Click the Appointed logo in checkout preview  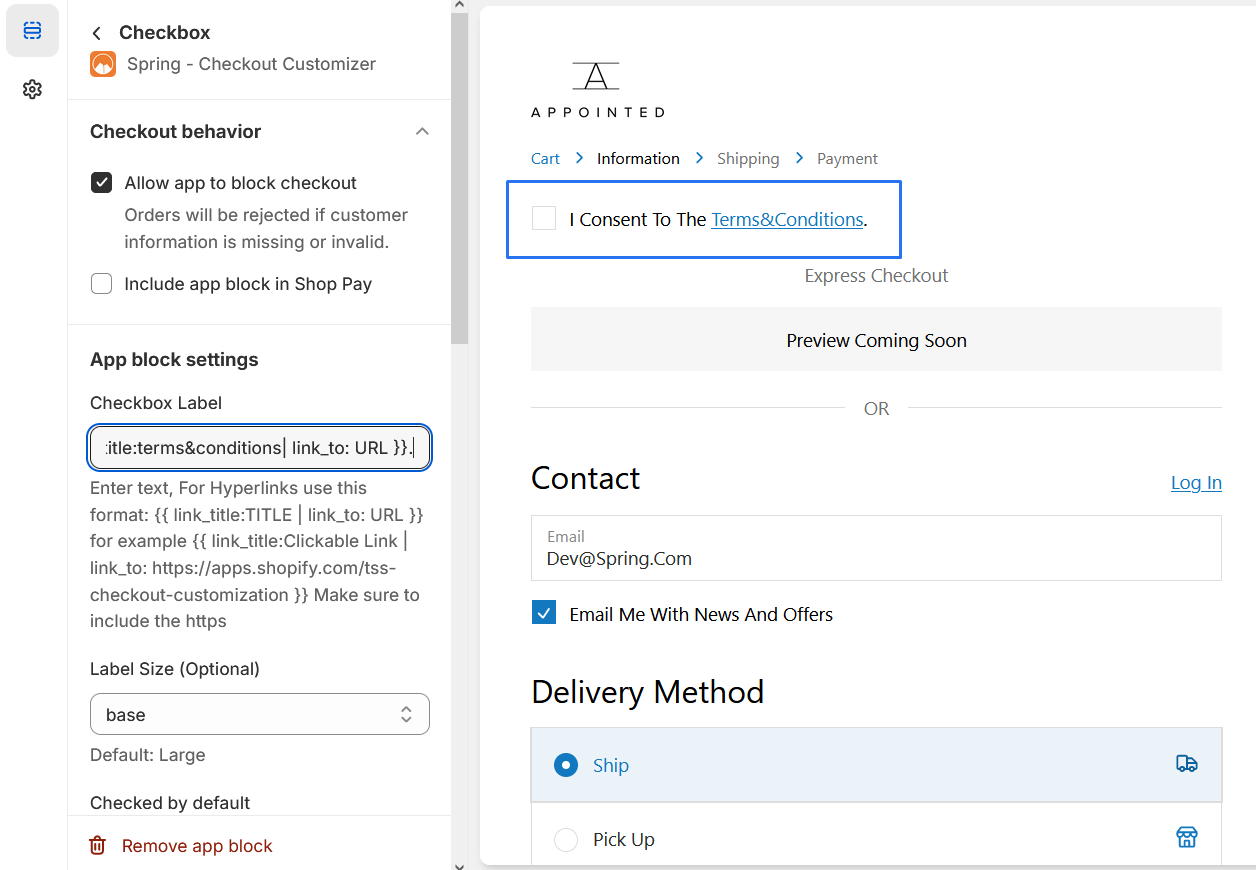point(597,90)
